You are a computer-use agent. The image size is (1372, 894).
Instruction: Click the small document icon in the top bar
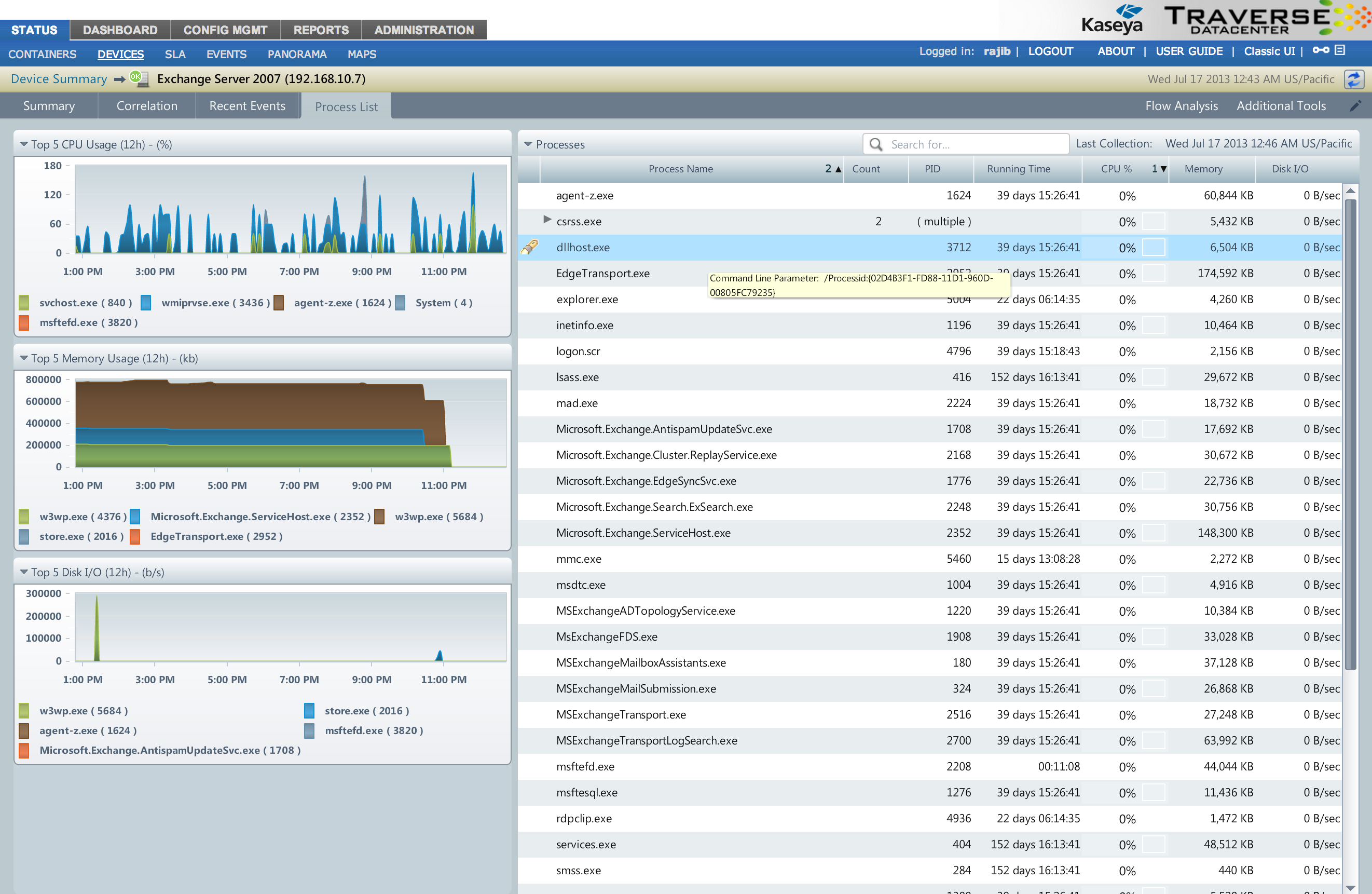[1340, 51]
